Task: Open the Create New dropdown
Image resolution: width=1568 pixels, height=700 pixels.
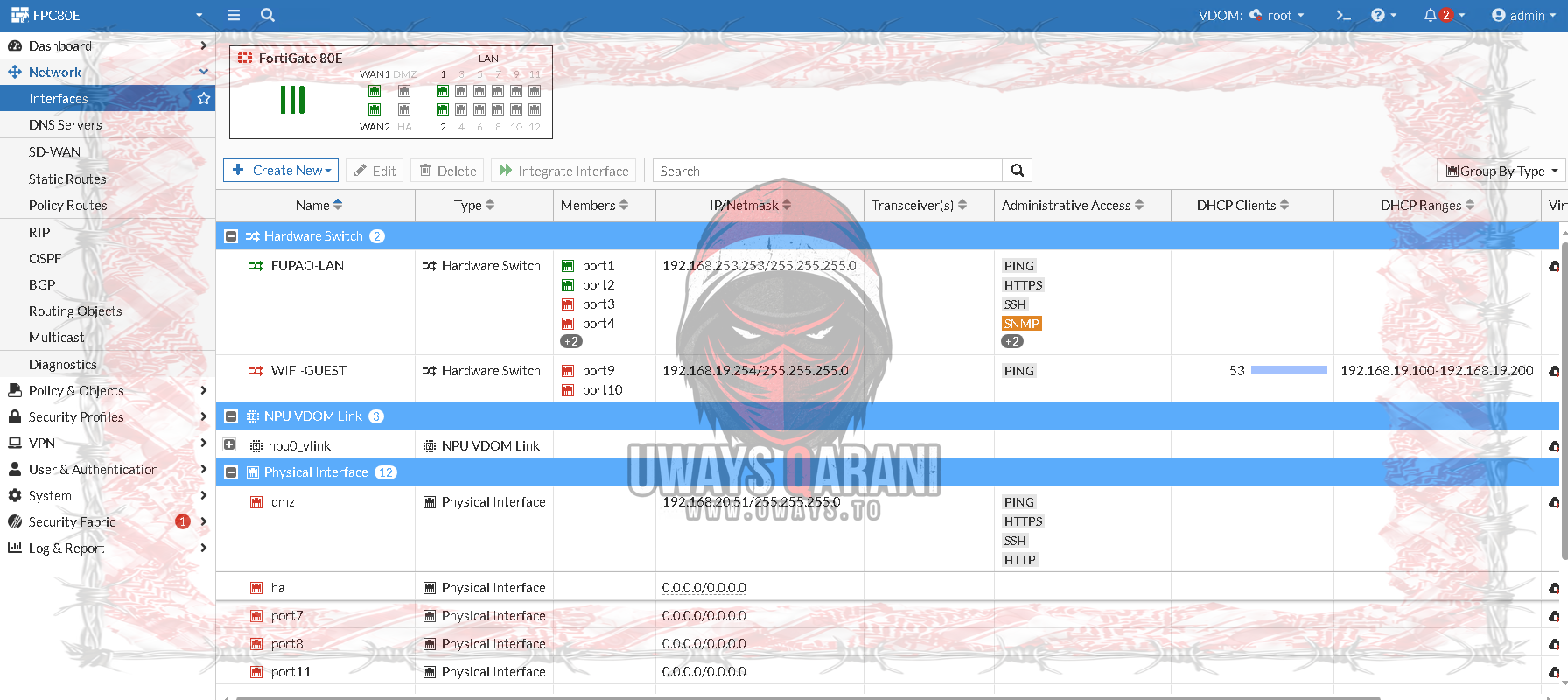Action: coord(281,171)
